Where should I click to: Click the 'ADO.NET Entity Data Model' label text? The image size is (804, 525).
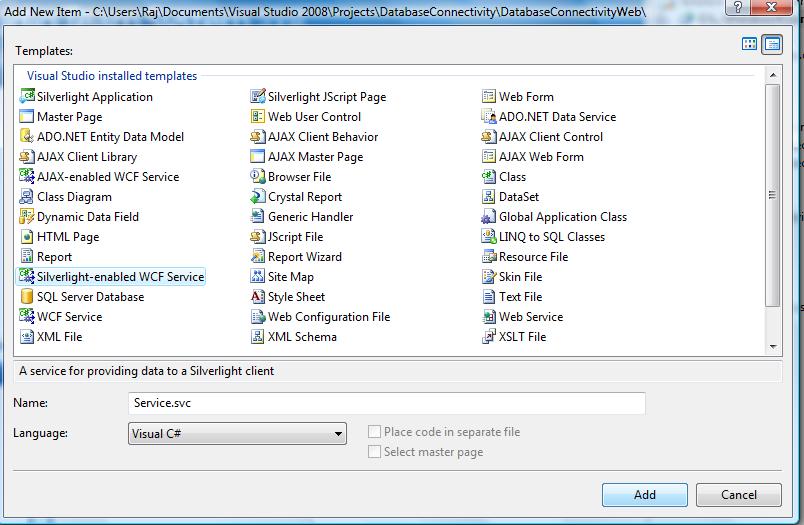coord(110,137)
